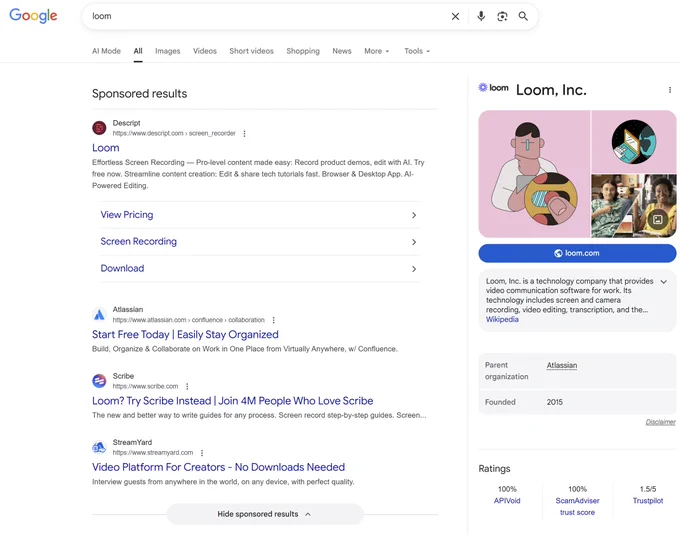The image size is (680, 535).
Task: Click chevron beside Download
Action: coord(414,269)
